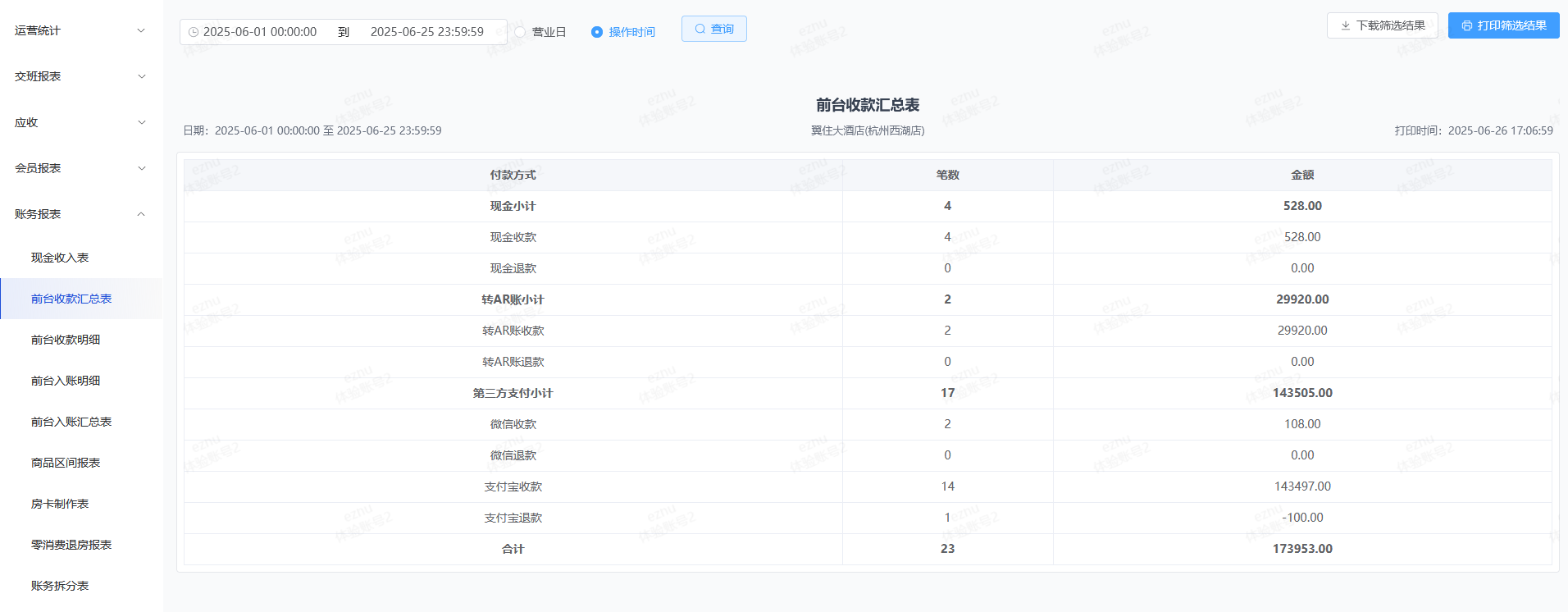Click the 打印时间 2025-06-26 17:06:59 text

[x=1474, y=130]
